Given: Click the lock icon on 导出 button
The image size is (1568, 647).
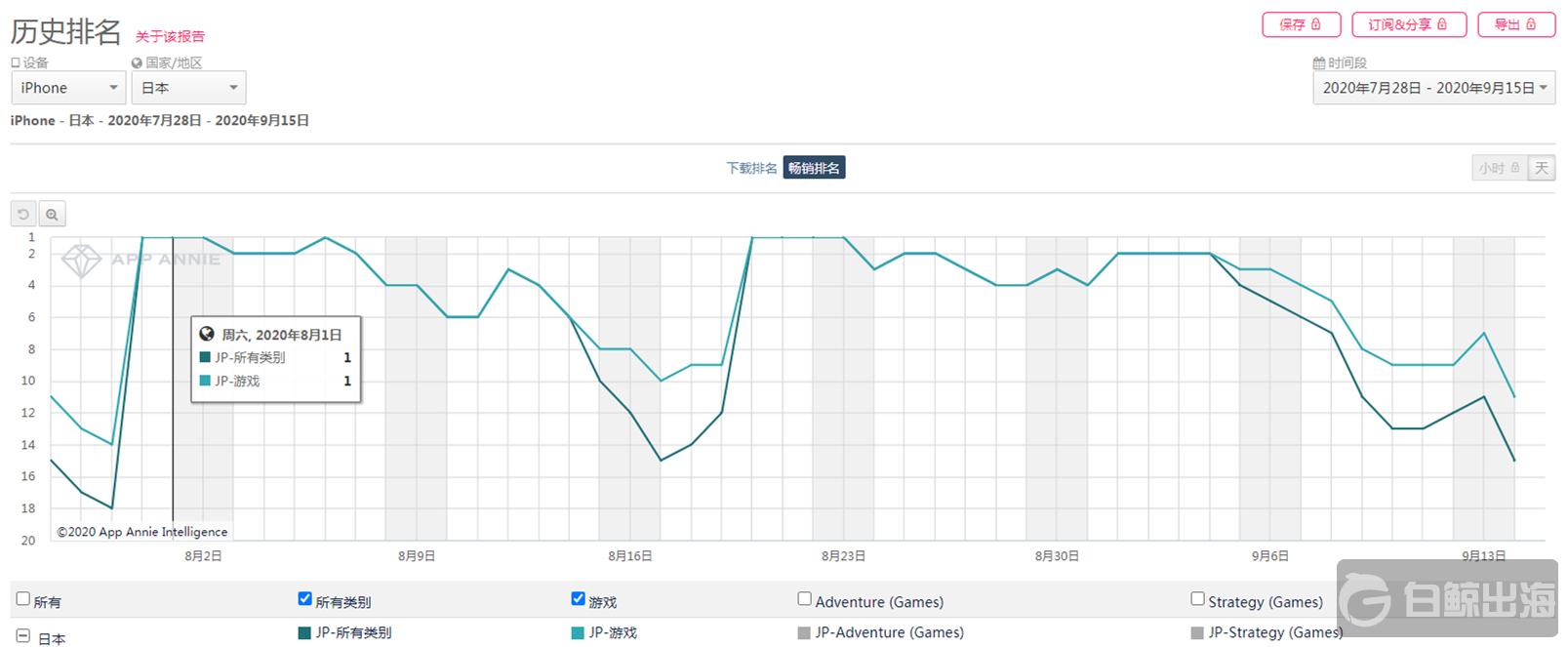Looking at the screenshot, I should click(1531, 24).
